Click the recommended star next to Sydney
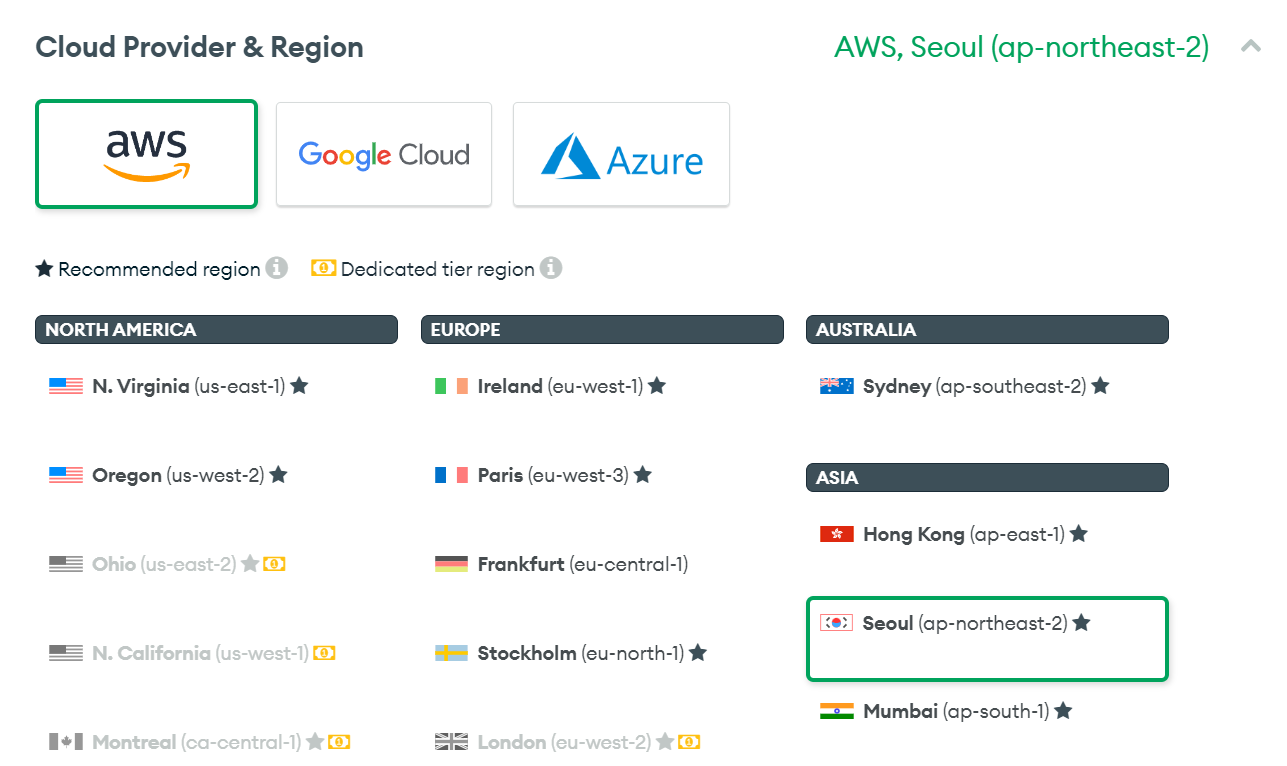This screenshot has width=1287, height=766. click(1100, 386)
